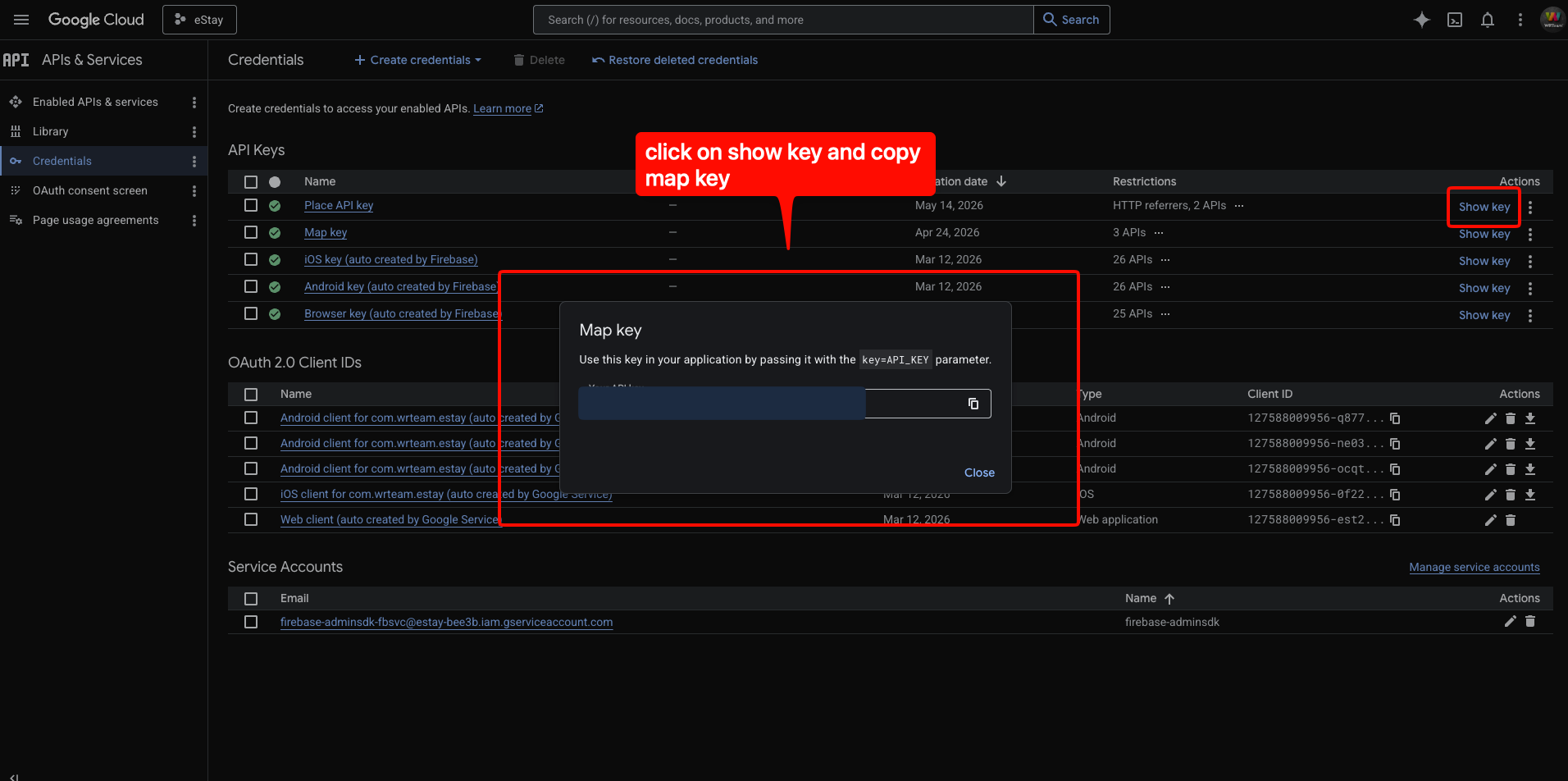1568x781 pixels.
Task: Open Credentials item options kebab
Action: [x=194, y=162]
